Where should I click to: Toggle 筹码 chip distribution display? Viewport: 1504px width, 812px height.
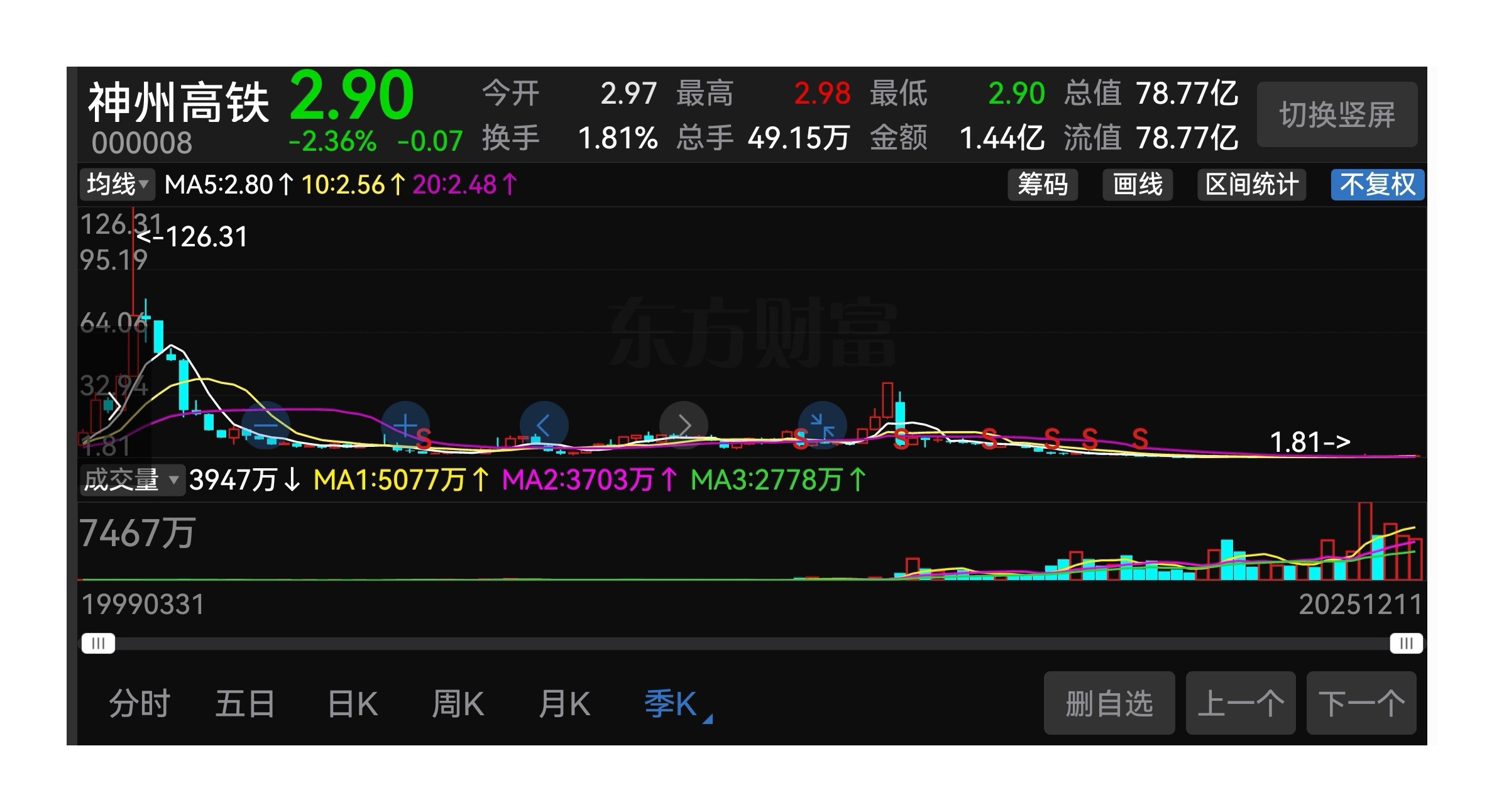[1042, 185]
